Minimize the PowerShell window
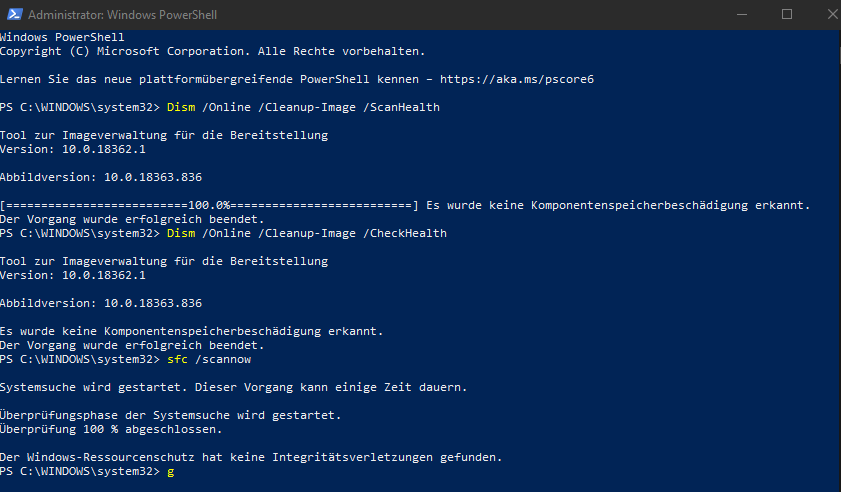 741,14
